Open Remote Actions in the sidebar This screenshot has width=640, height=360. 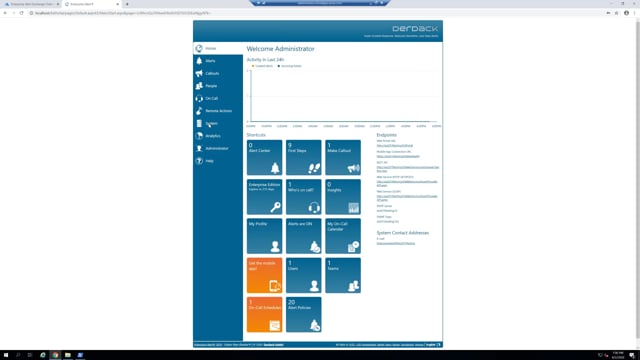218,111
